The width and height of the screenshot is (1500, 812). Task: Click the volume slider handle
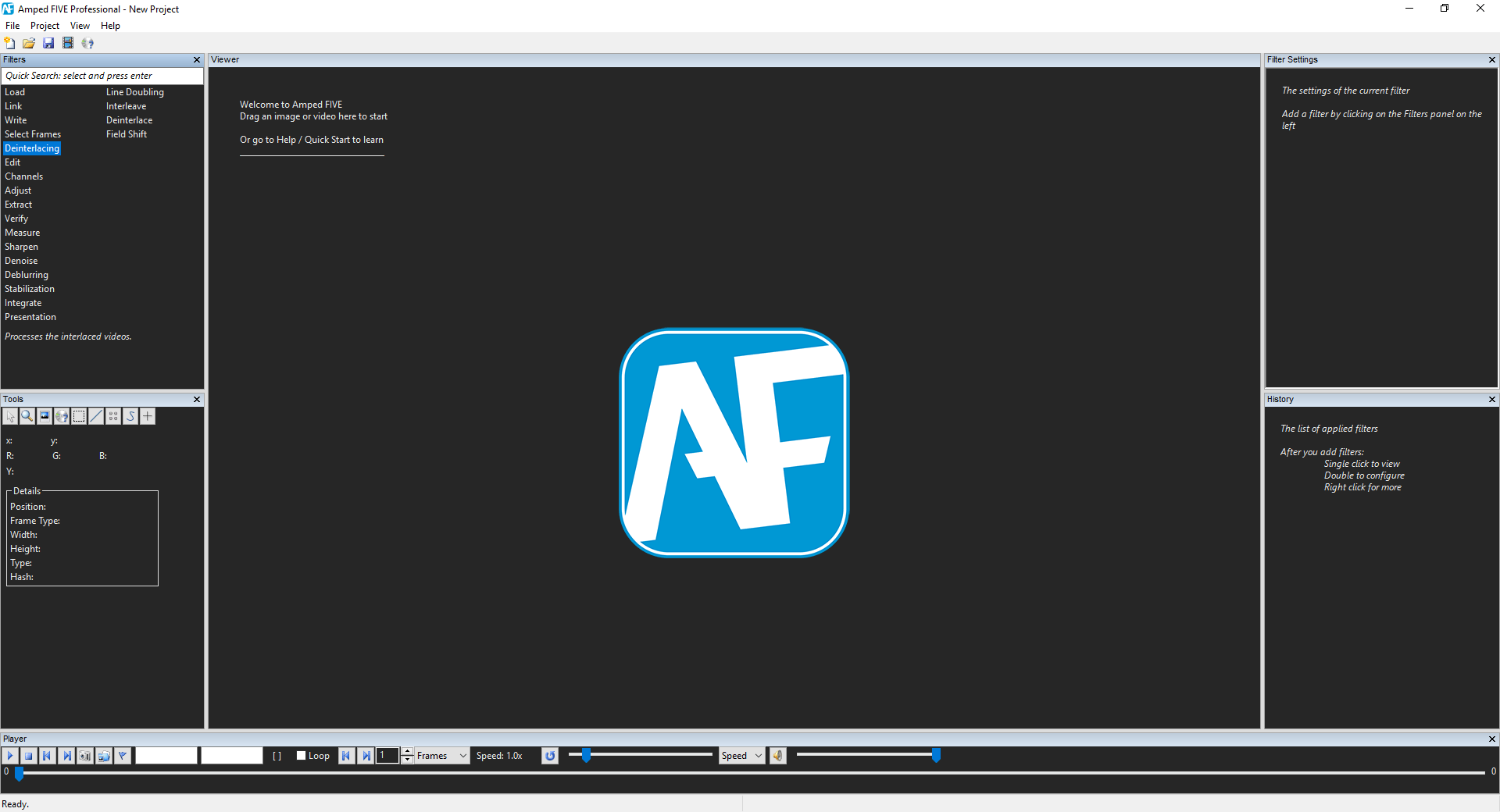coord(936,755)
